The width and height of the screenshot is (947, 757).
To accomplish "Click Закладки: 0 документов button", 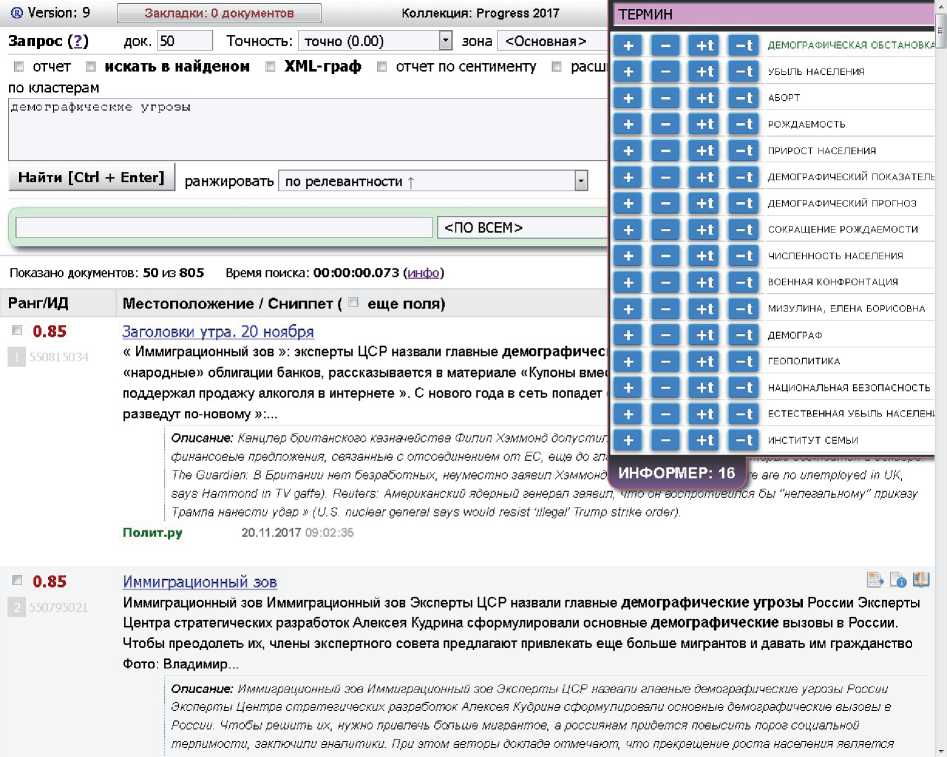I will pyautogui.click(x=219, y=13).
